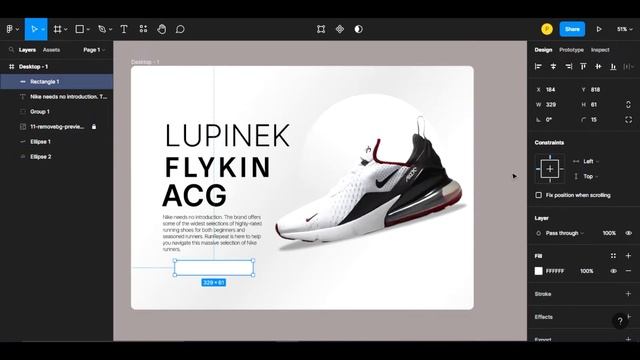Click the corner radius field
This screenshot has height=360, width=640.
coord(599,120)
